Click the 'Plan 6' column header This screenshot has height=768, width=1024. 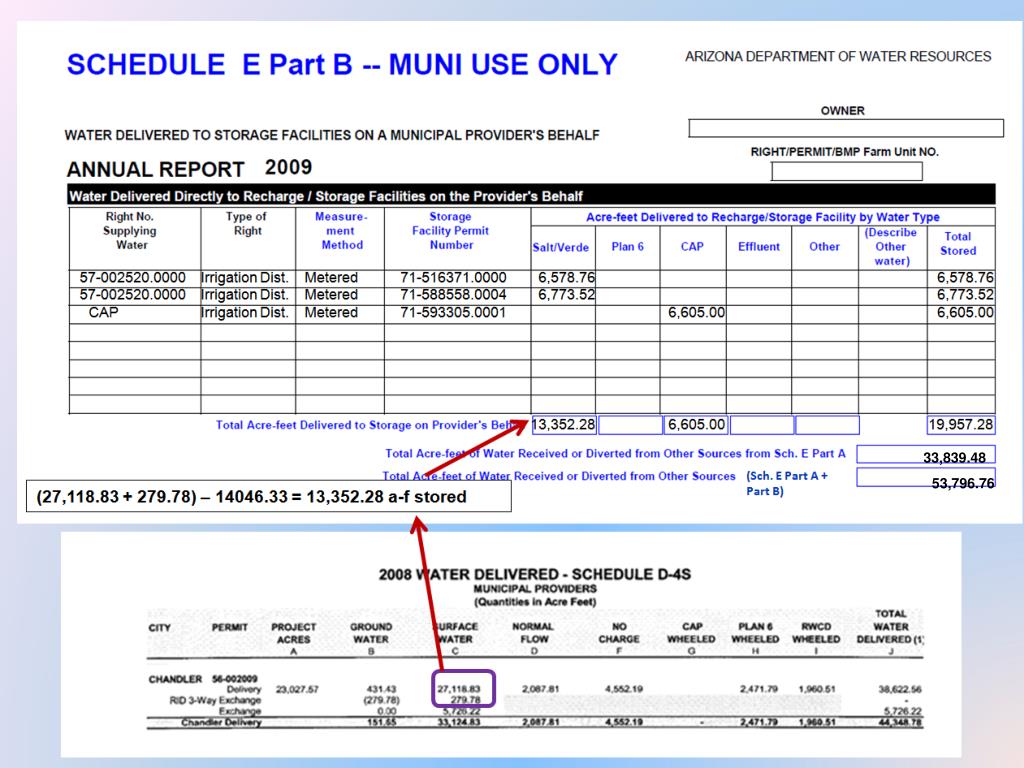tap(628, 246)
